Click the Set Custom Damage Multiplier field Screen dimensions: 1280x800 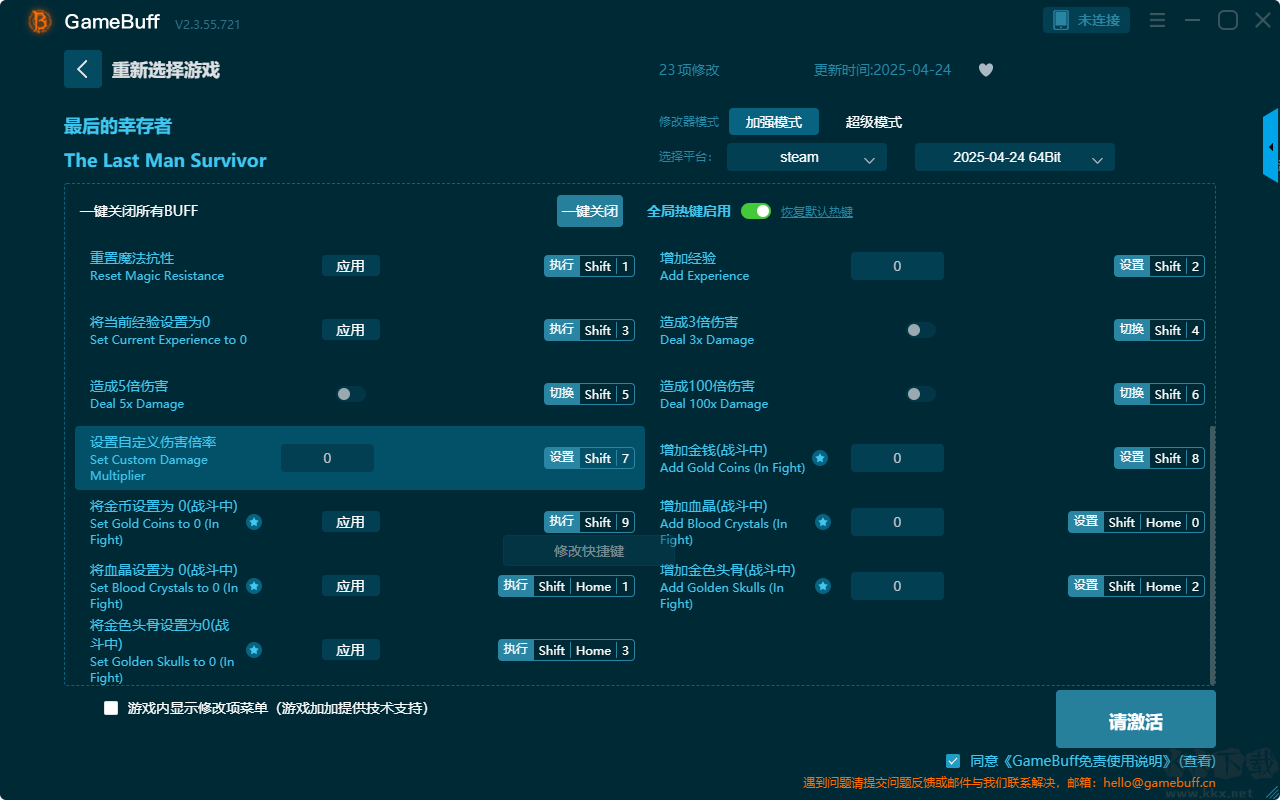coord(327,458)
